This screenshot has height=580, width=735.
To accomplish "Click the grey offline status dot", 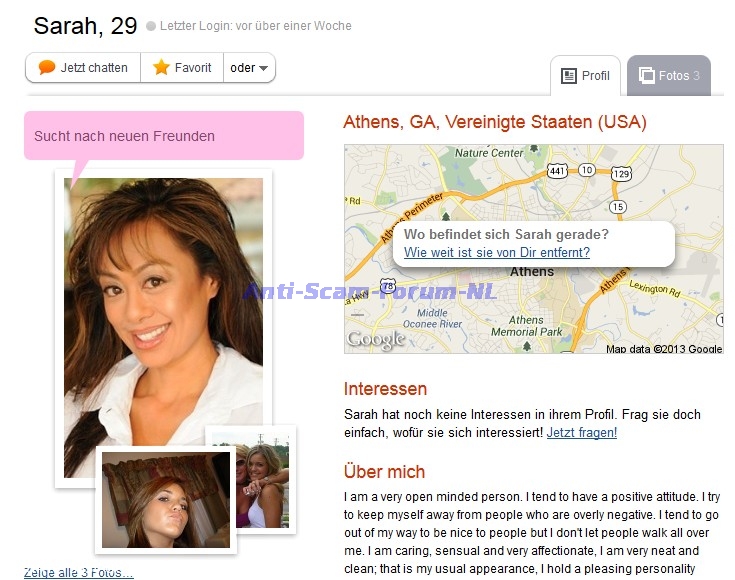I will tap(151, 26).
